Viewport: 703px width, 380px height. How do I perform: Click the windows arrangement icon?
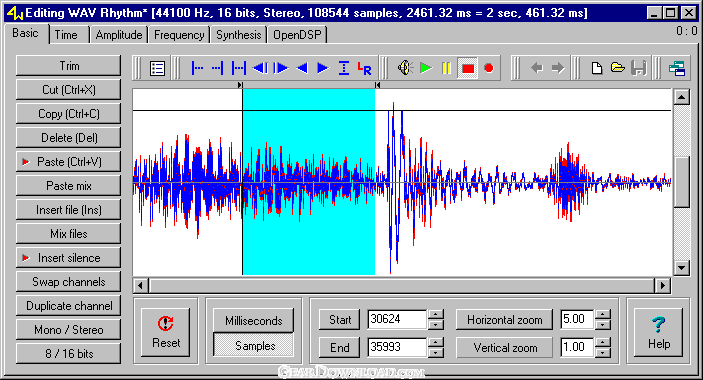[x=677, y=69]
